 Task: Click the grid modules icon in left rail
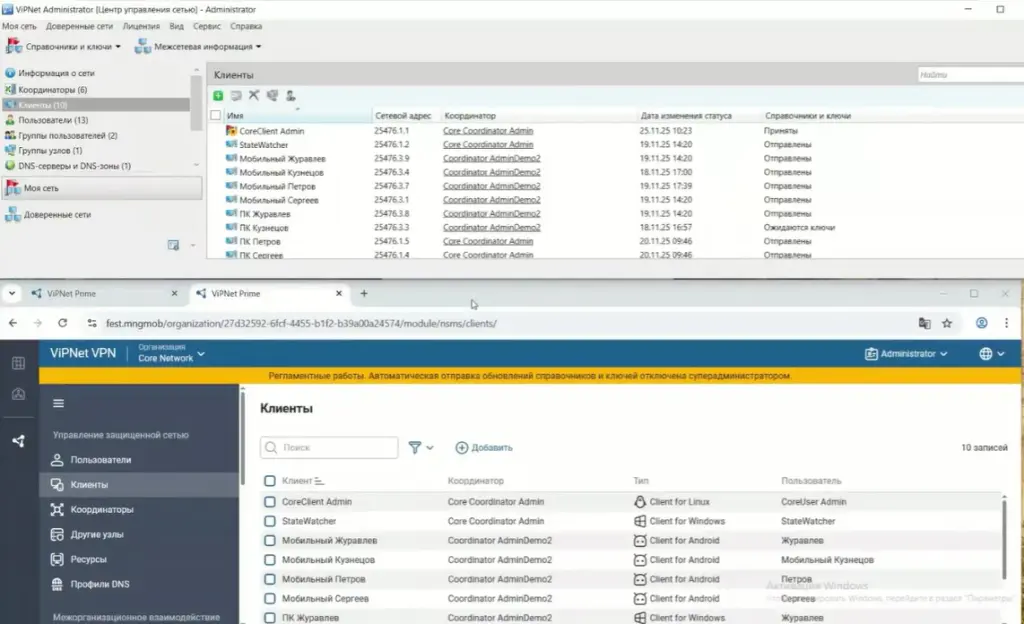(x=18, y=364)
